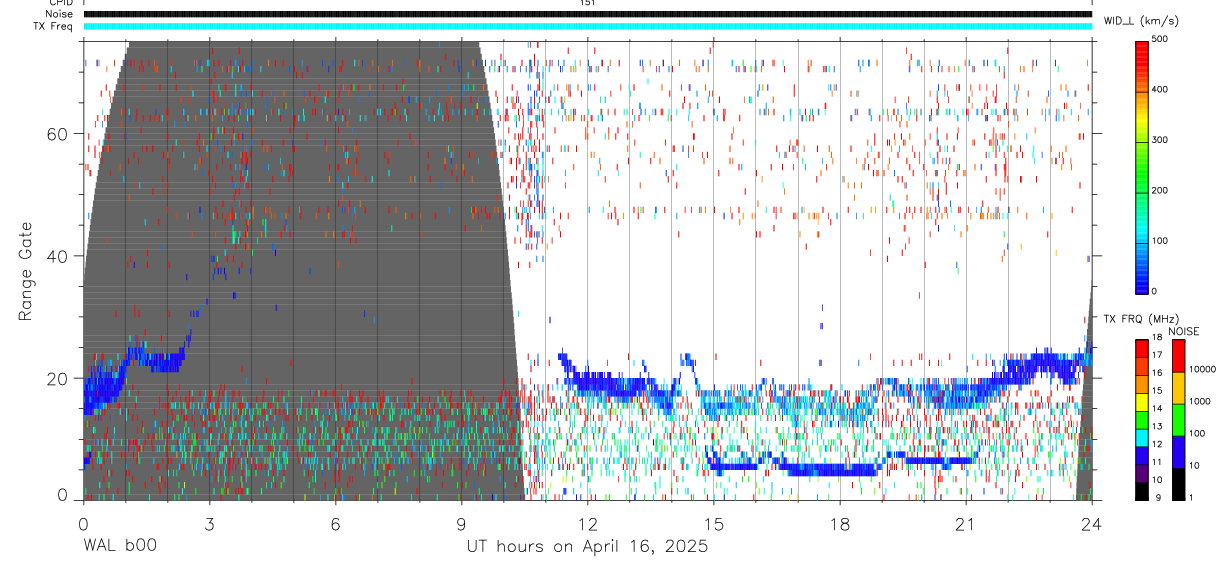Click the black Noise strip above the plot

coord(587,14)
